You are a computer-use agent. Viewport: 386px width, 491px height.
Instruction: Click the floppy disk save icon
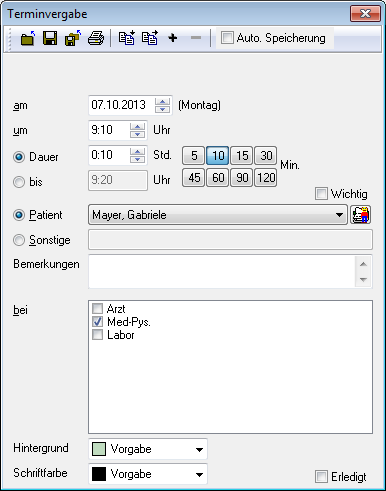[50, 38]
